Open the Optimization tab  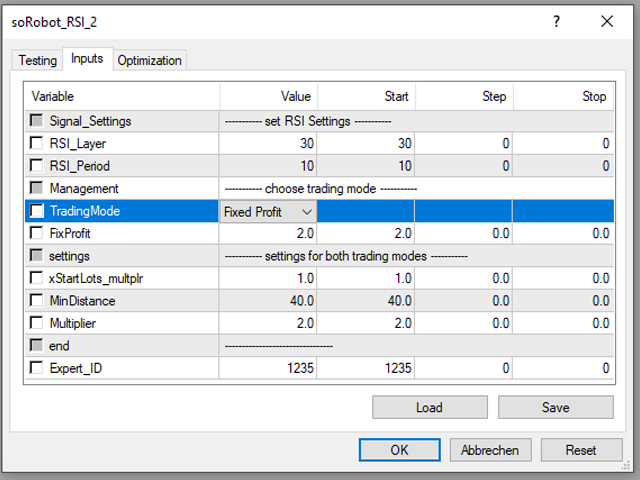pyautogui.click(x=149, y=60)
